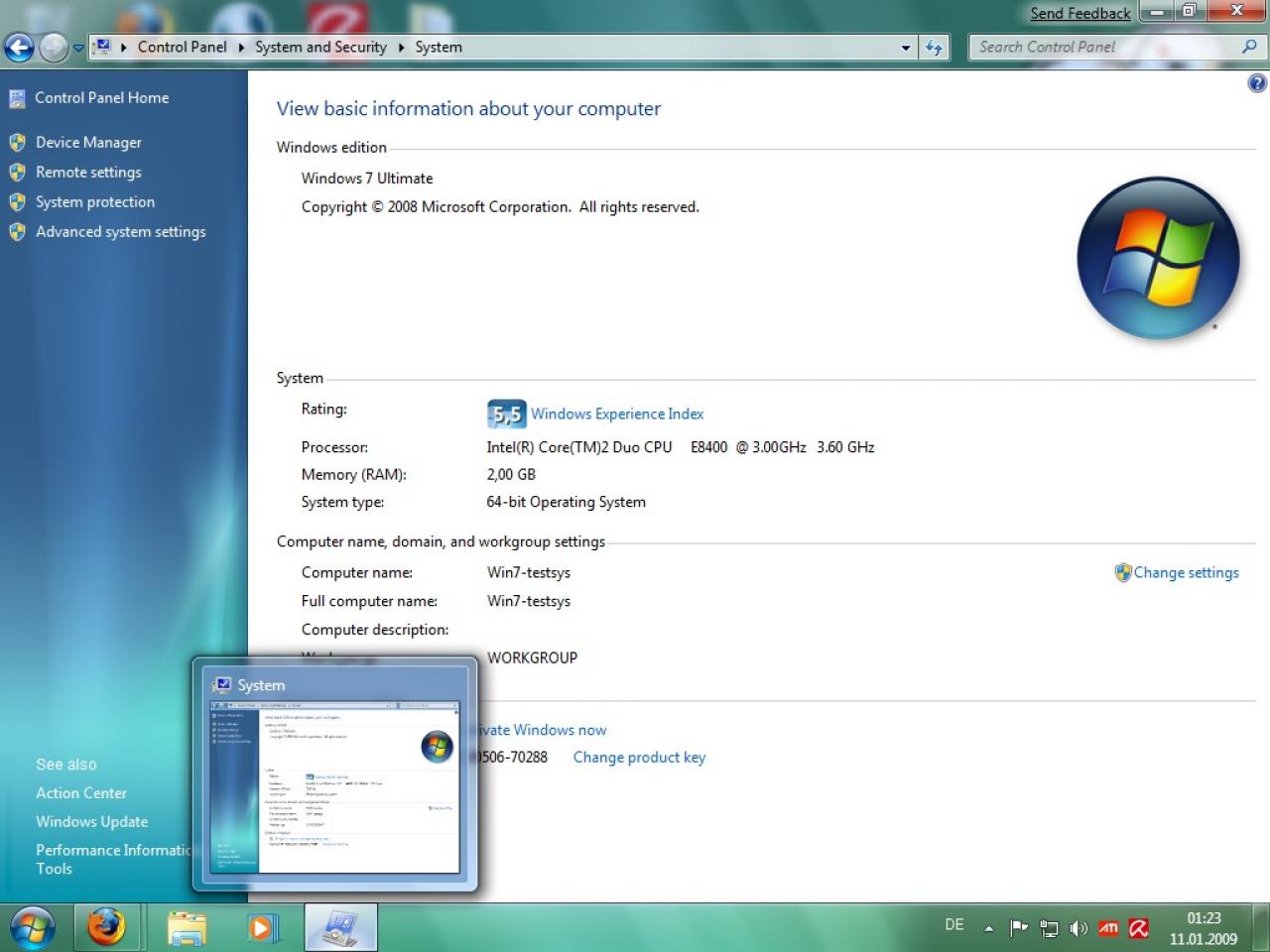The height and width of the screenshot is (952, 1270).
Task: Click the volume speaker tray icon
Action: [x=1079, y=928]
